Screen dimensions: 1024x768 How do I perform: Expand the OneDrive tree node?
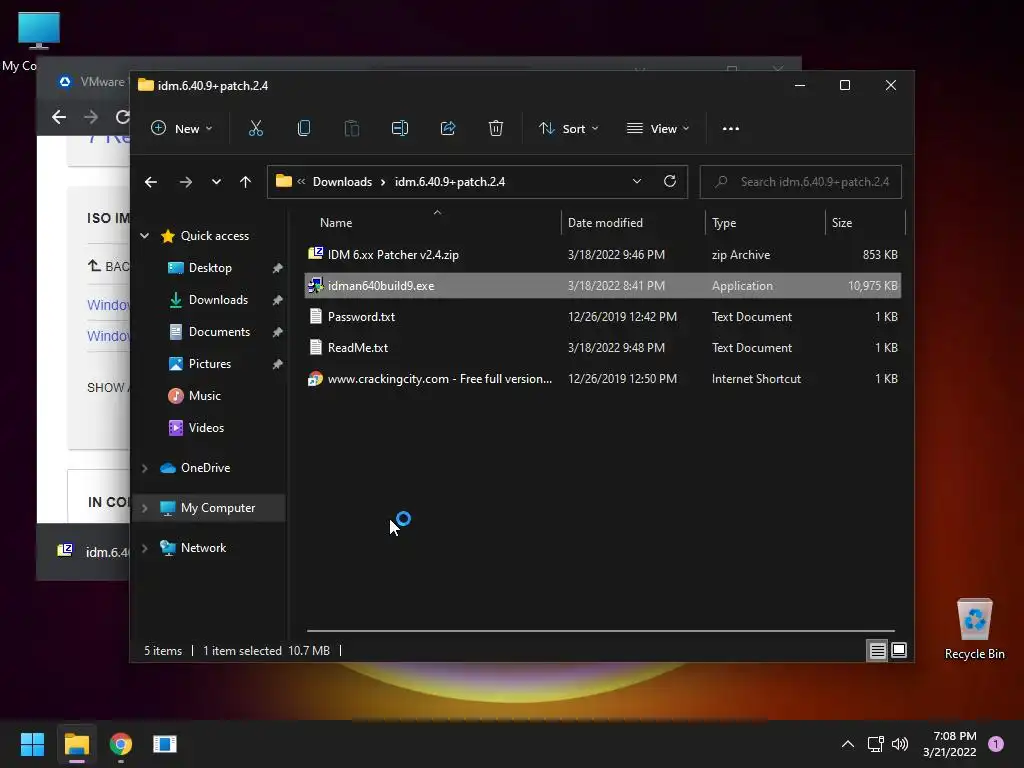point(144,468)
